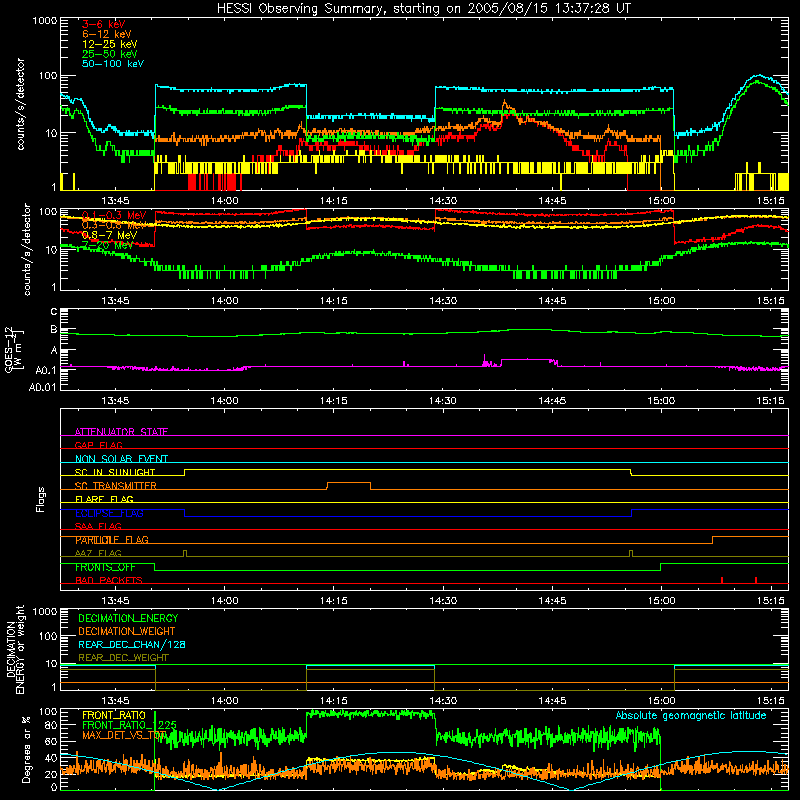
Task: Select the FLARE_FLAG label
Action: point(104,499)
